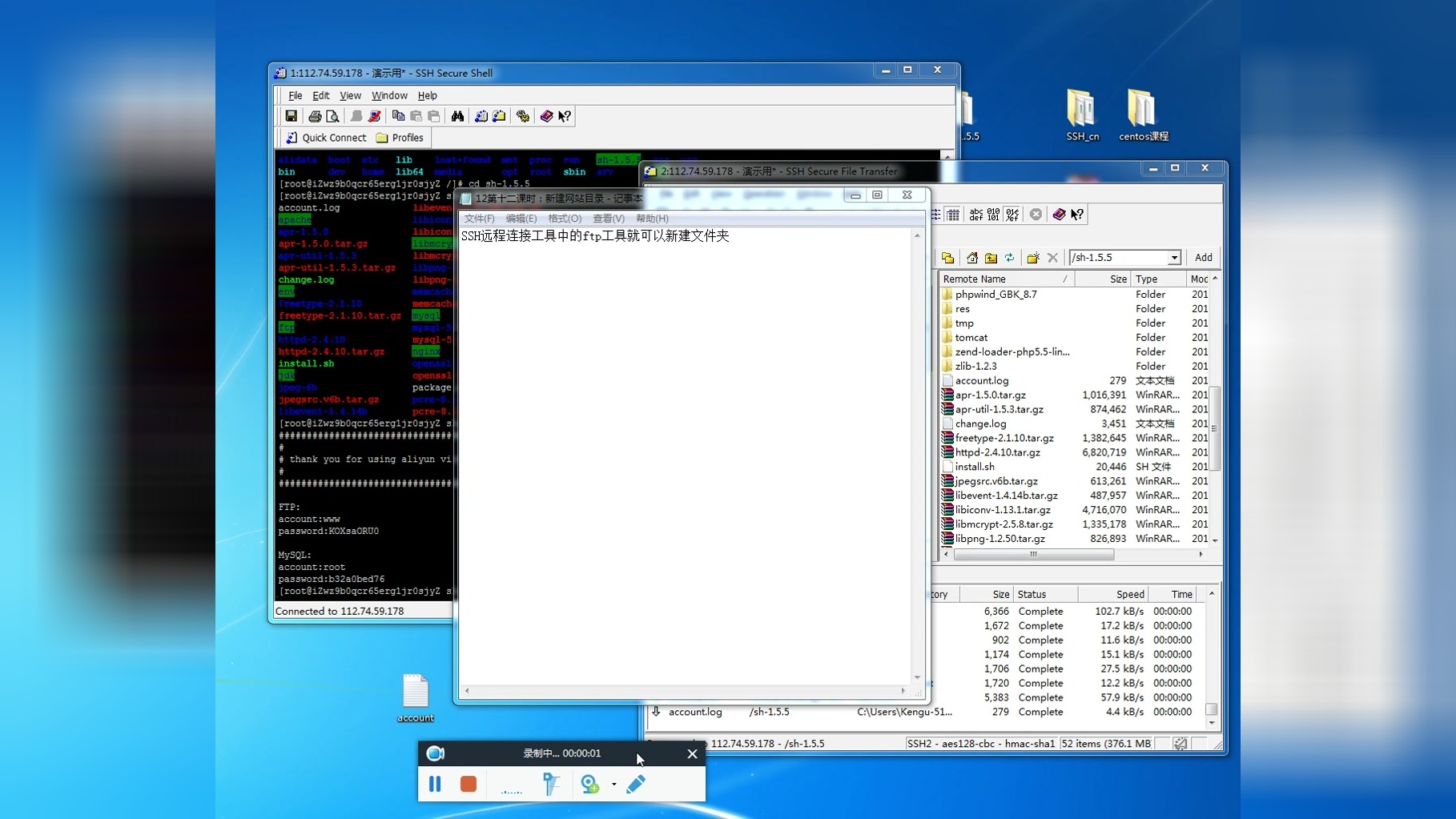Sort transfer list by Status column
Image resolution: width=1456 pixels, height=819 pixels.
coord(1045,594)
